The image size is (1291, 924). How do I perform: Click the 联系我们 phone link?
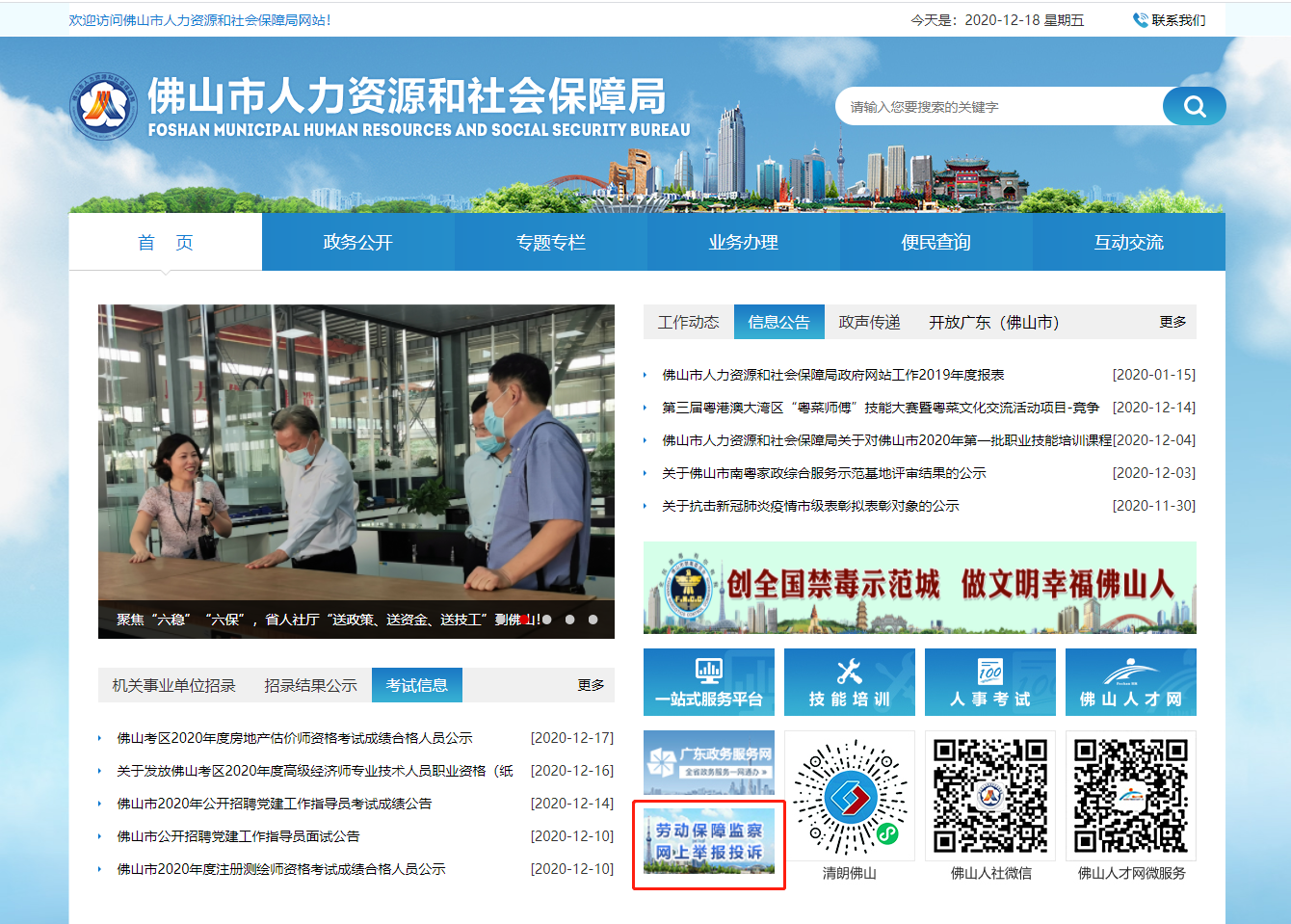pos(1170,20)
